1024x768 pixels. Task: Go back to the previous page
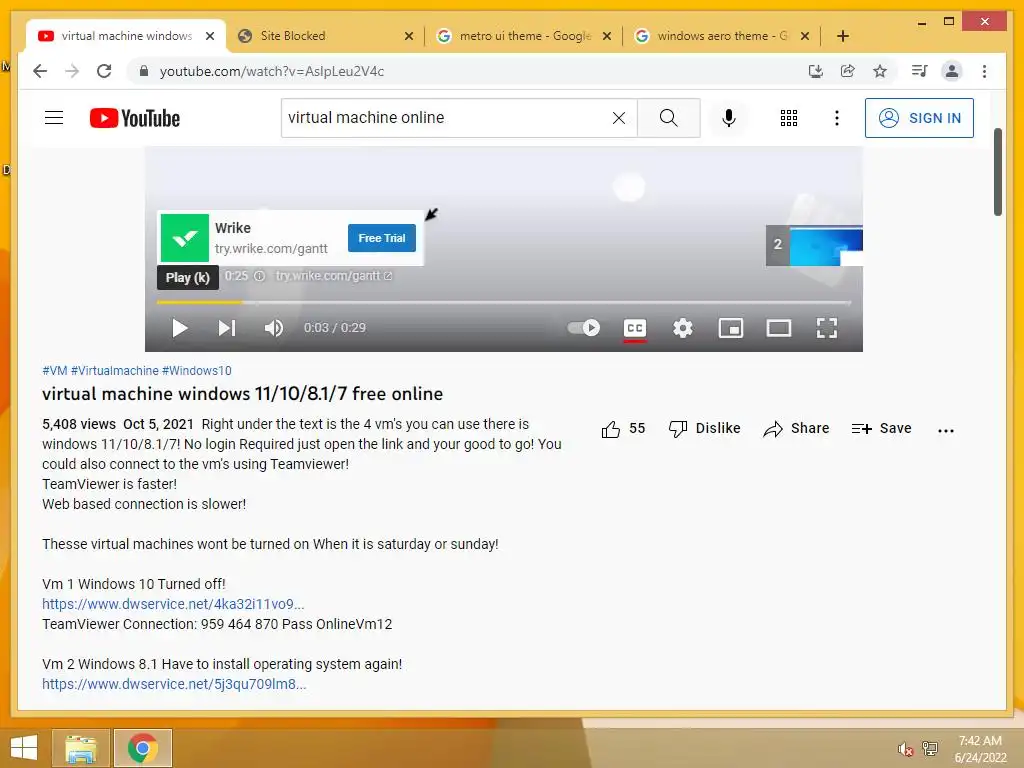point(40,71)
